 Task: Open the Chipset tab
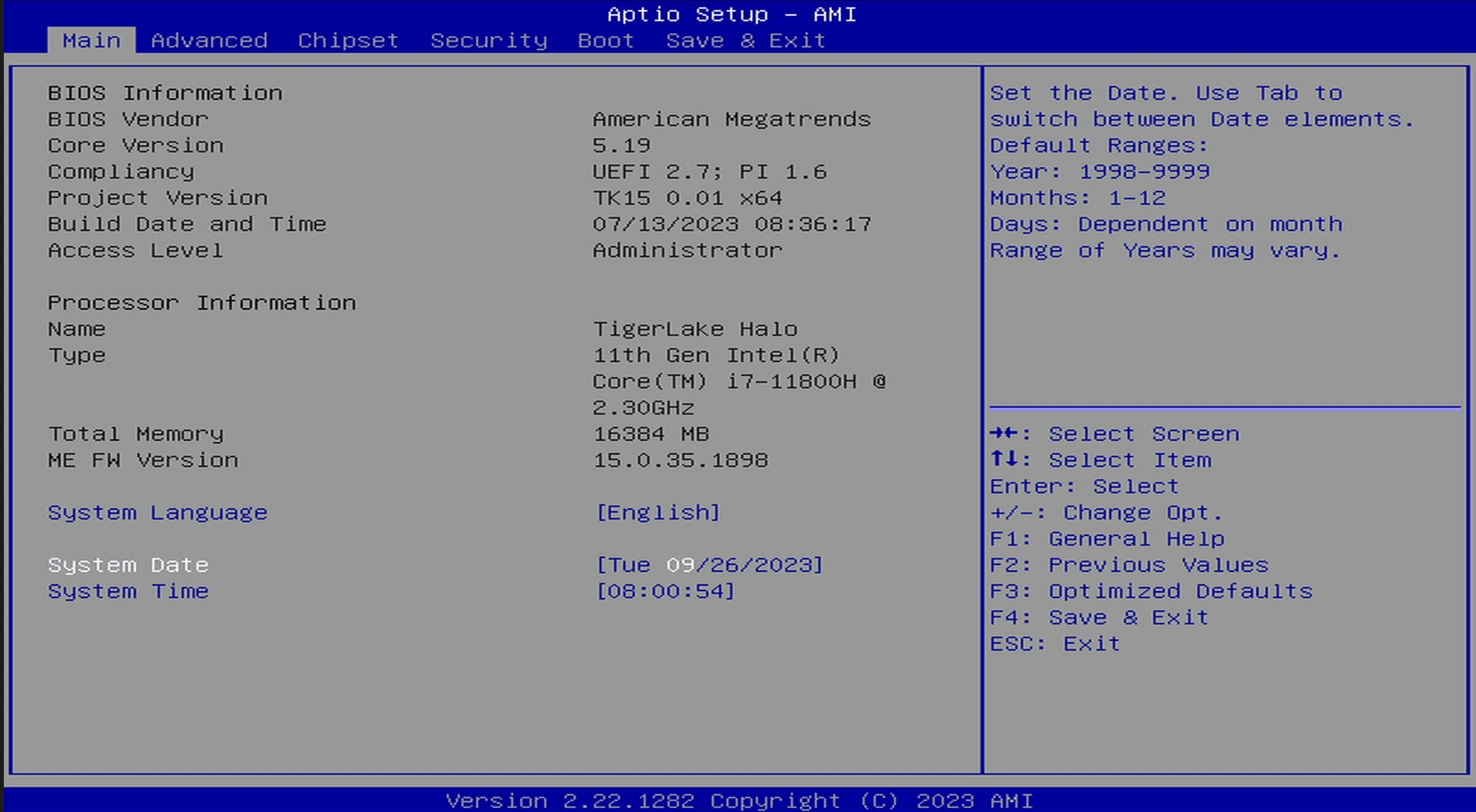pos(348,41)
